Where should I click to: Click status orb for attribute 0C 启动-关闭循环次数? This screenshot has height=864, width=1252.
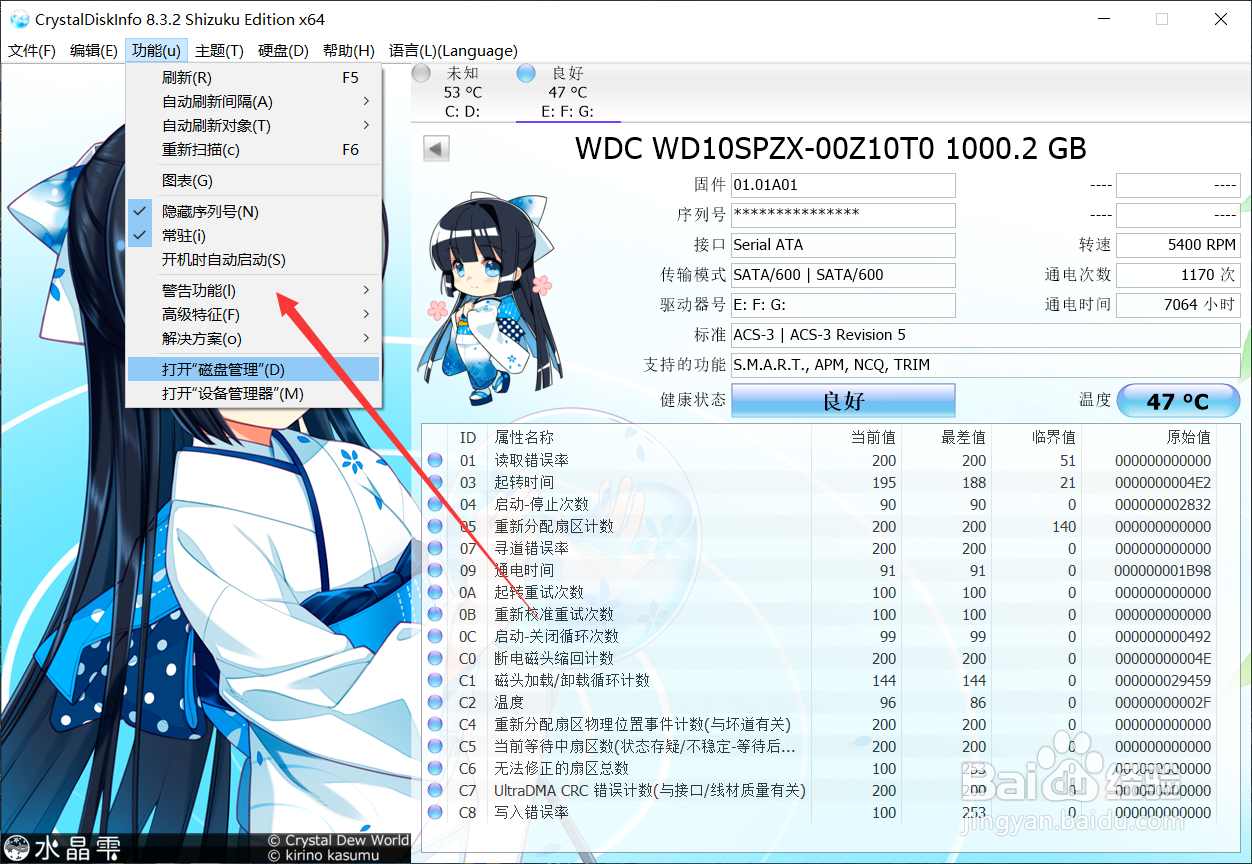(435, 637)
